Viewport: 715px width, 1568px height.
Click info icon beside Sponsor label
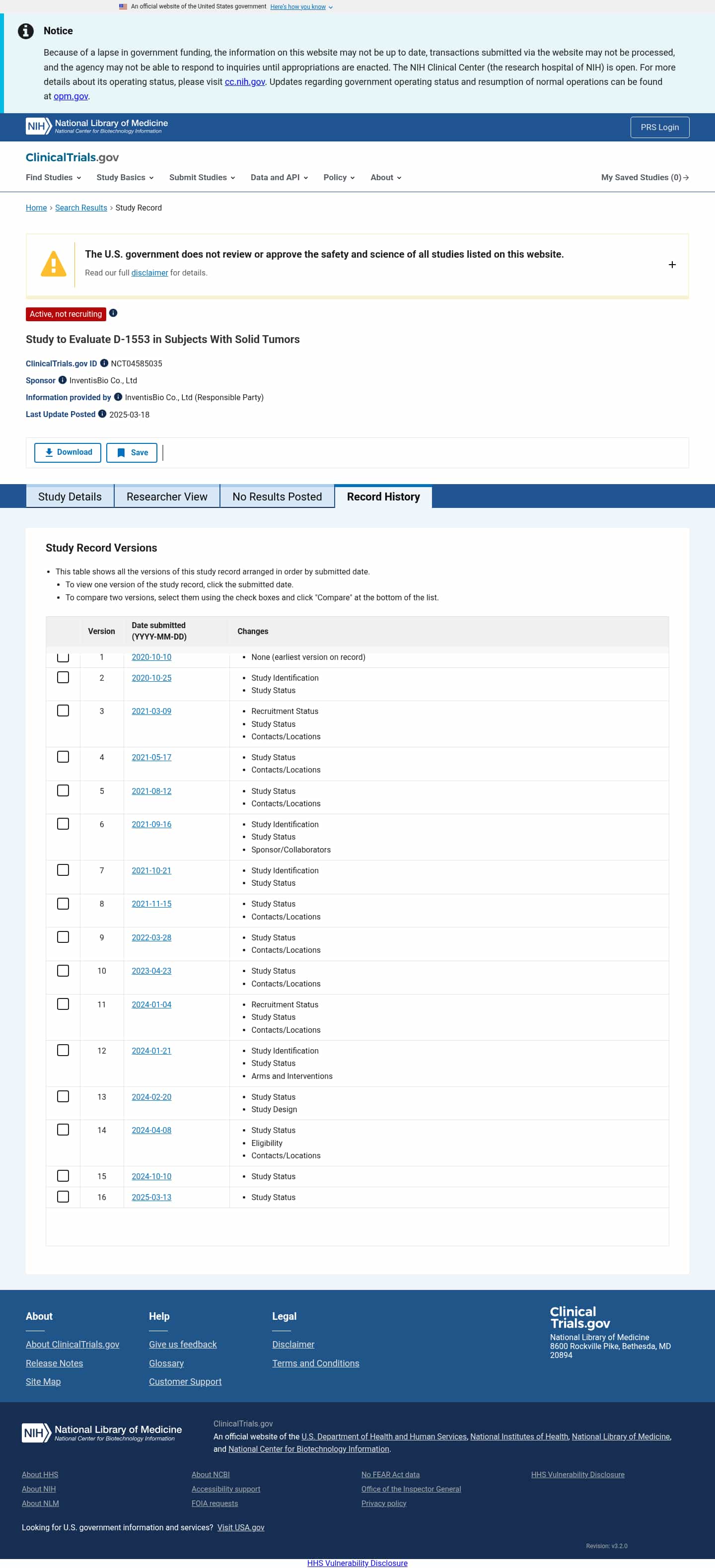[62, 380]
